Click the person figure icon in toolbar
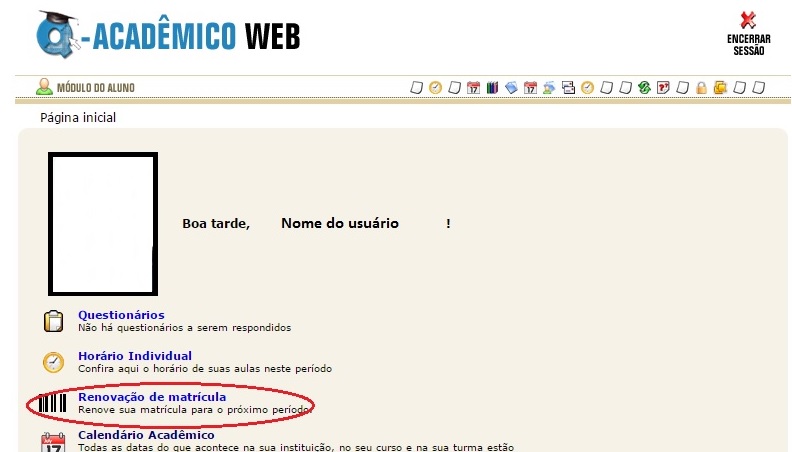 pyautogui.click(x=549, y=88)
